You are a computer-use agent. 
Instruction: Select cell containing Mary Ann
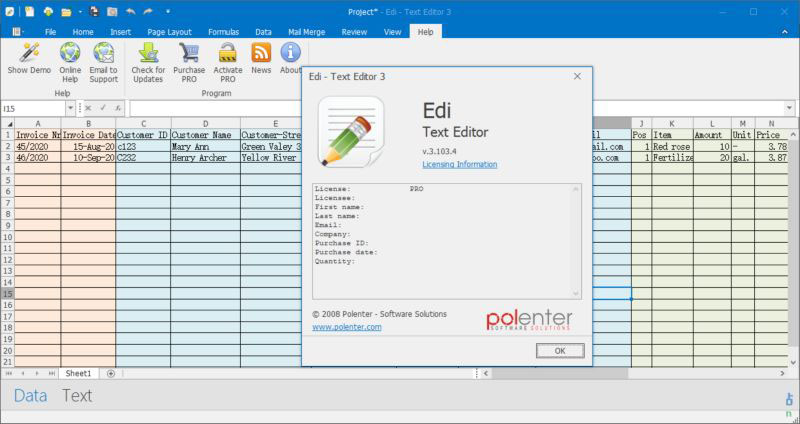pos(206,146)
